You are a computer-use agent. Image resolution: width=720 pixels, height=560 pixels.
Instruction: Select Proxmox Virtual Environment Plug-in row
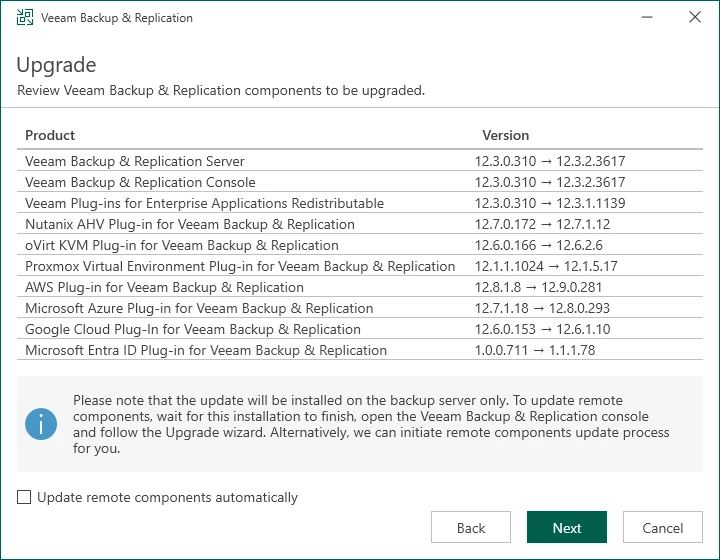(240, 266)
